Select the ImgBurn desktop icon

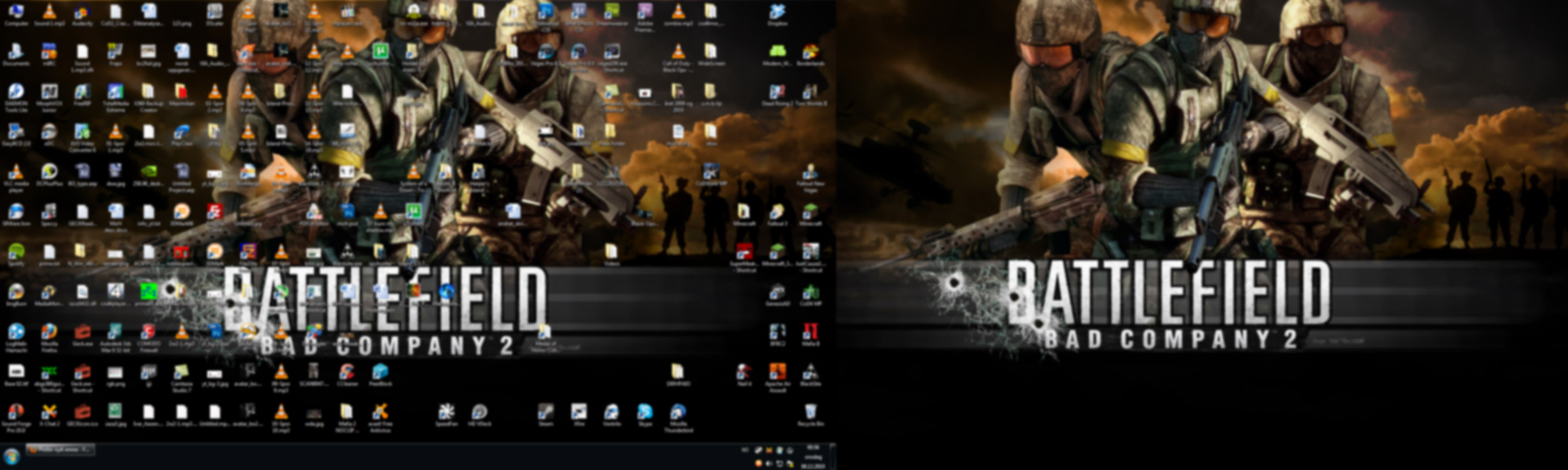click(17, 295)
